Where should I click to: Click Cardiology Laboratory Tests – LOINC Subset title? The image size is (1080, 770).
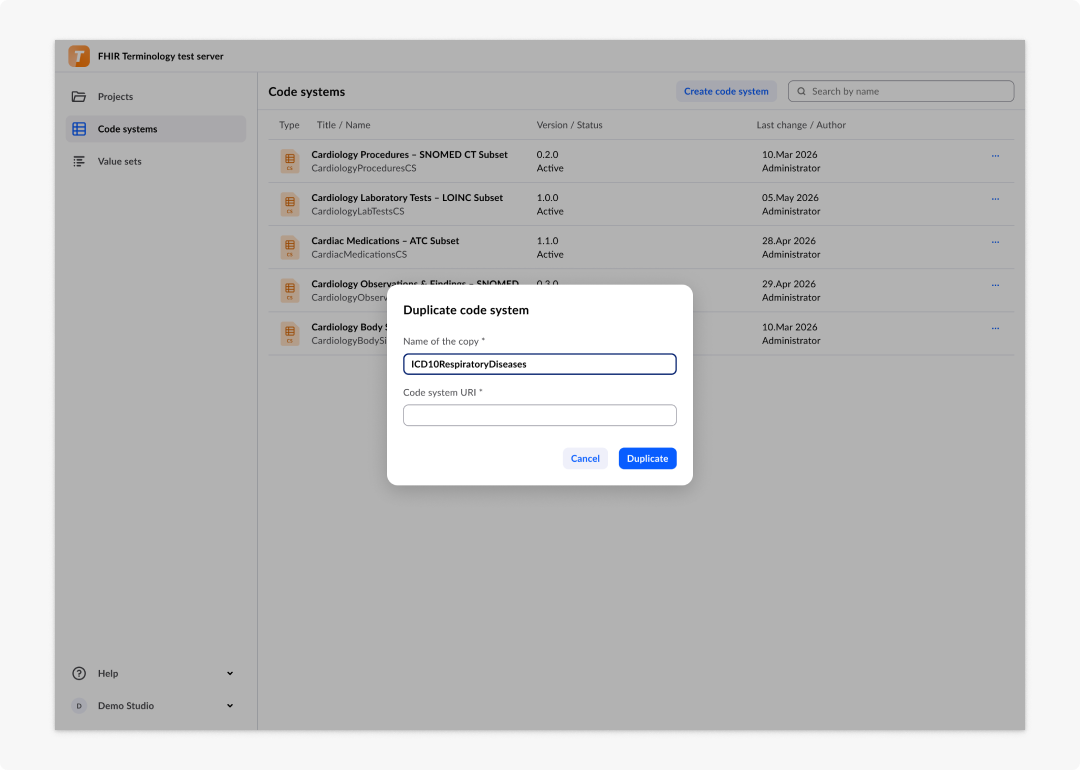pos(407,198)
